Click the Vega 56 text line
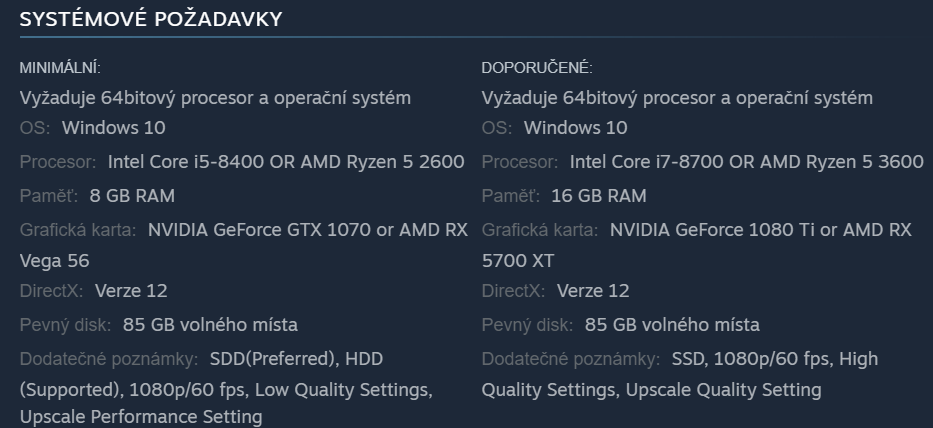The height and width of the screenshot is (428, 933). (x=54, y=261)
